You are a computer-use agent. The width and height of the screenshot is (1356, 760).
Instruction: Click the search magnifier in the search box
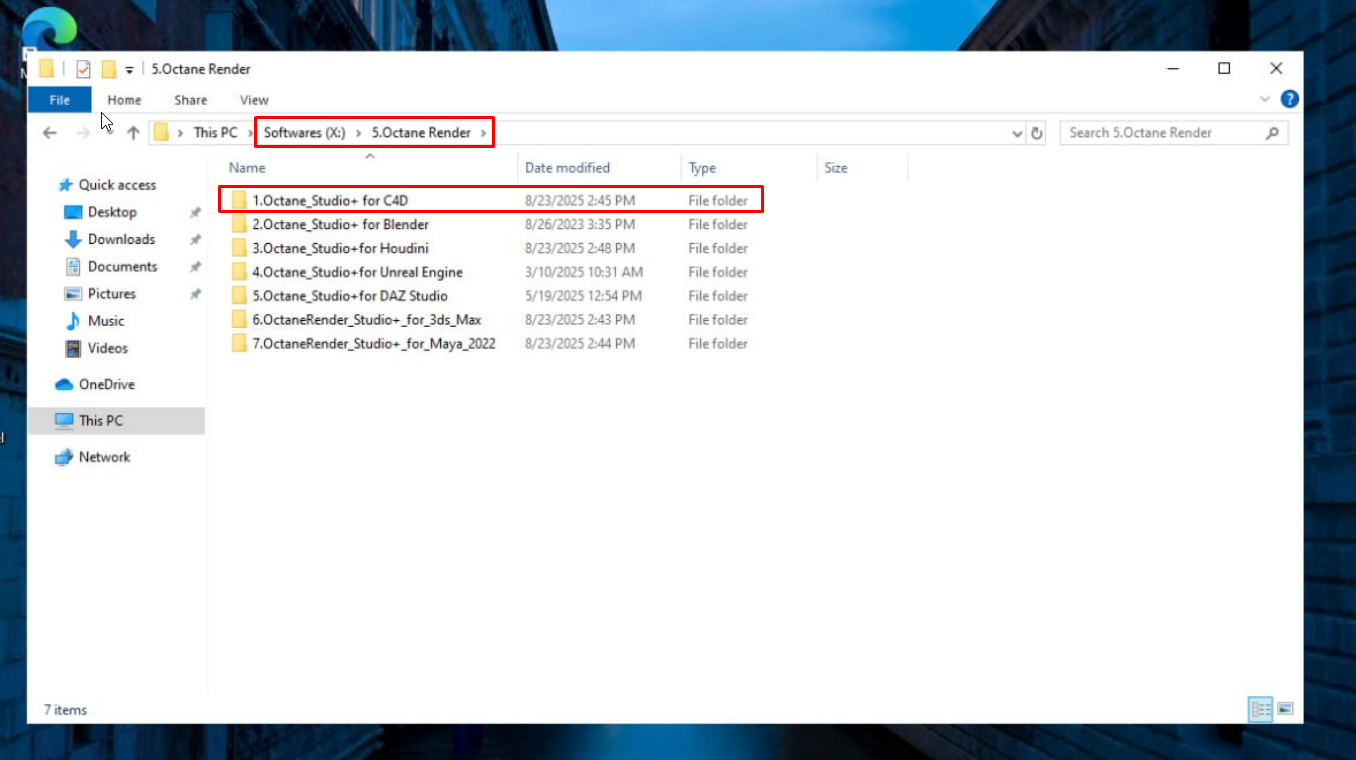pyautogui.click(x=1272, y=133)
